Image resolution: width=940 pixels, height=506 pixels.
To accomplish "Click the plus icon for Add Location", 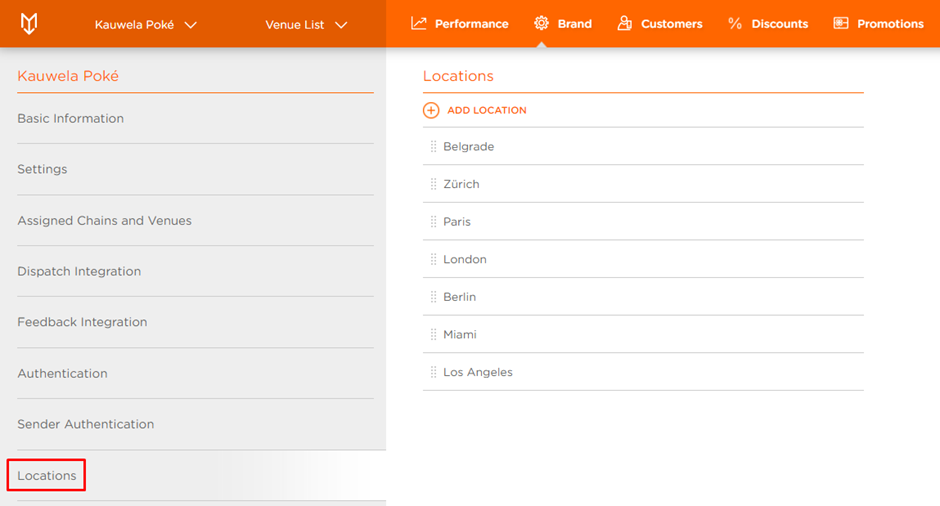I will click(431, 110).
